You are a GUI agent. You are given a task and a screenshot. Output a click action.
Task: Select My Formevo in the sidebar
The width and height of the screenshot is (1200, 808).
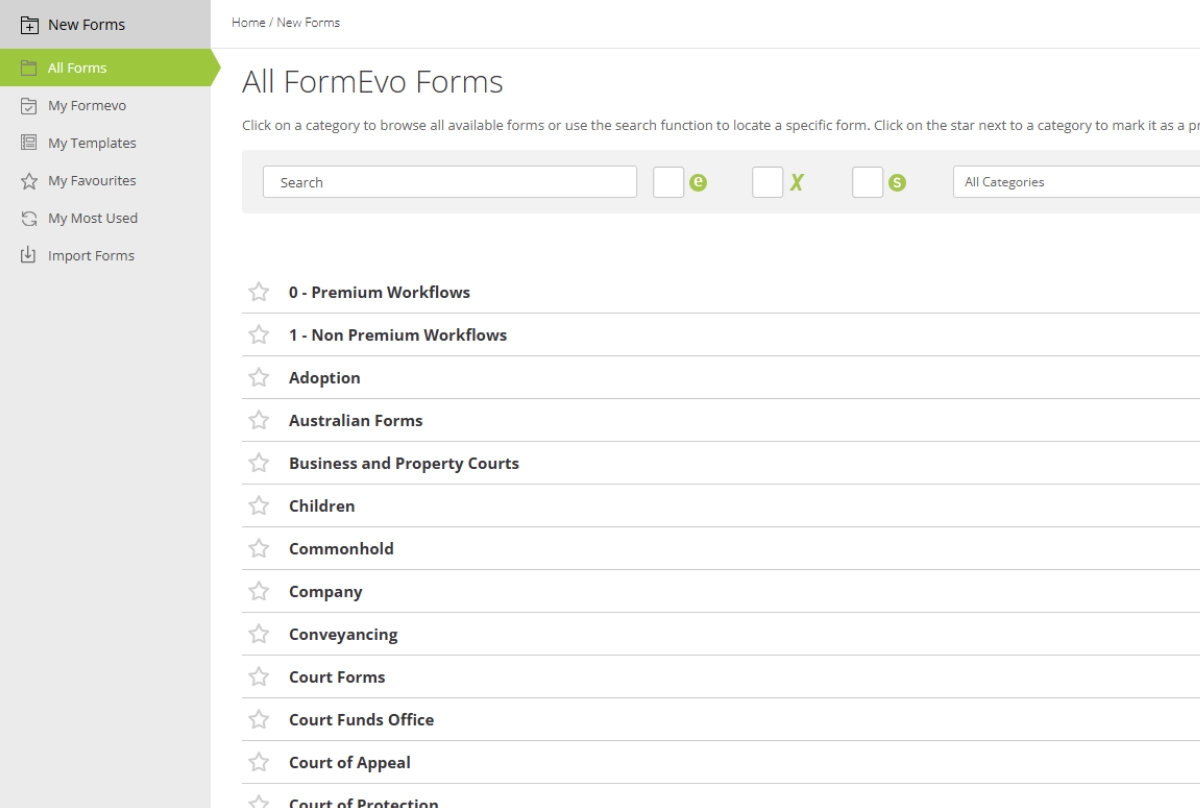(88, 105)
